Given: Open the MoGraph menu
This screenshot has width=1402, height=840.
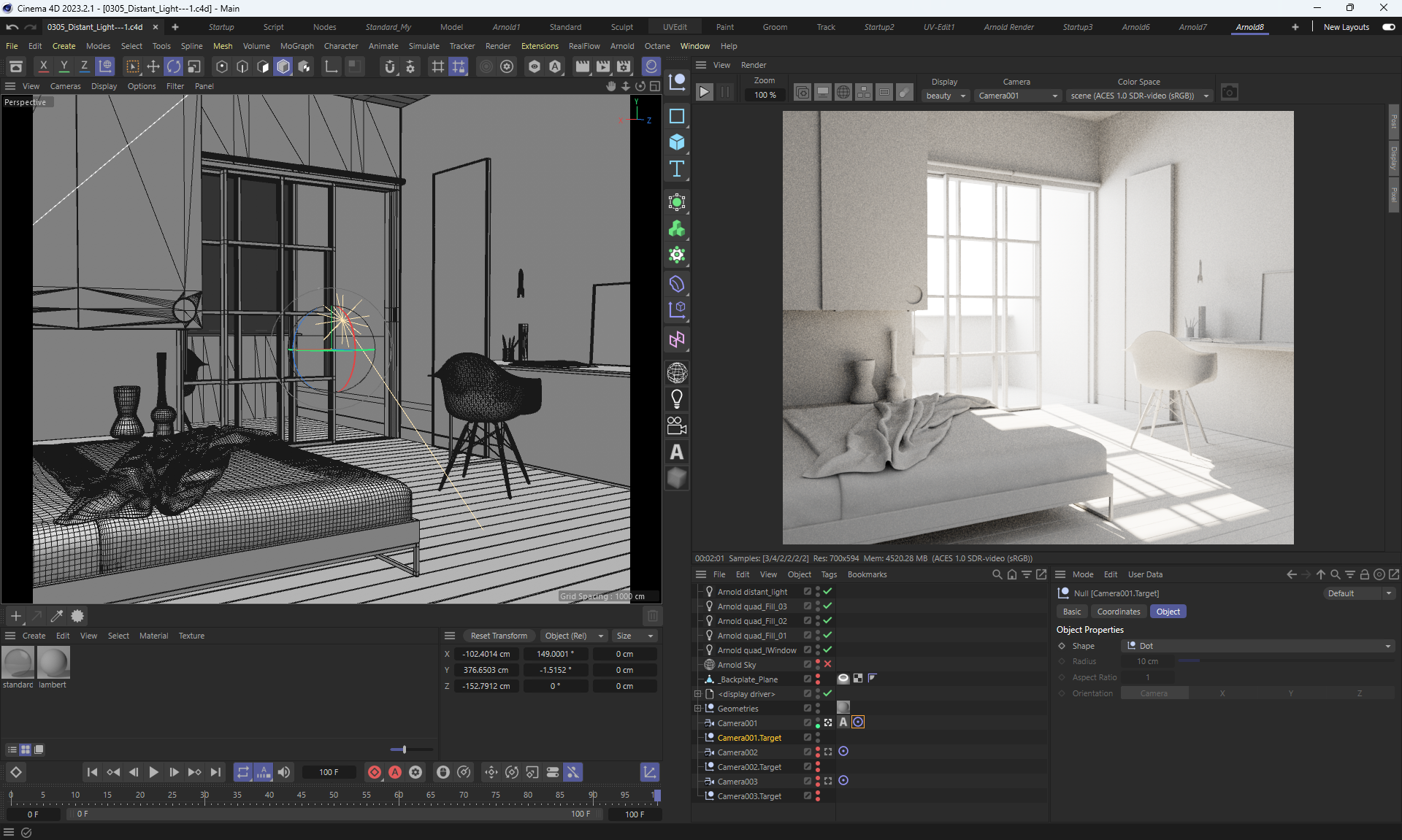Looking at the screenshot, I should (x=296, y=46).
